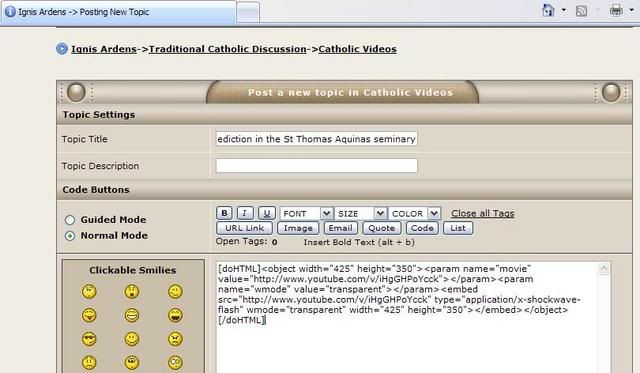
Task: Insert the happy smiley, third row middle
Action: (131, 339)
